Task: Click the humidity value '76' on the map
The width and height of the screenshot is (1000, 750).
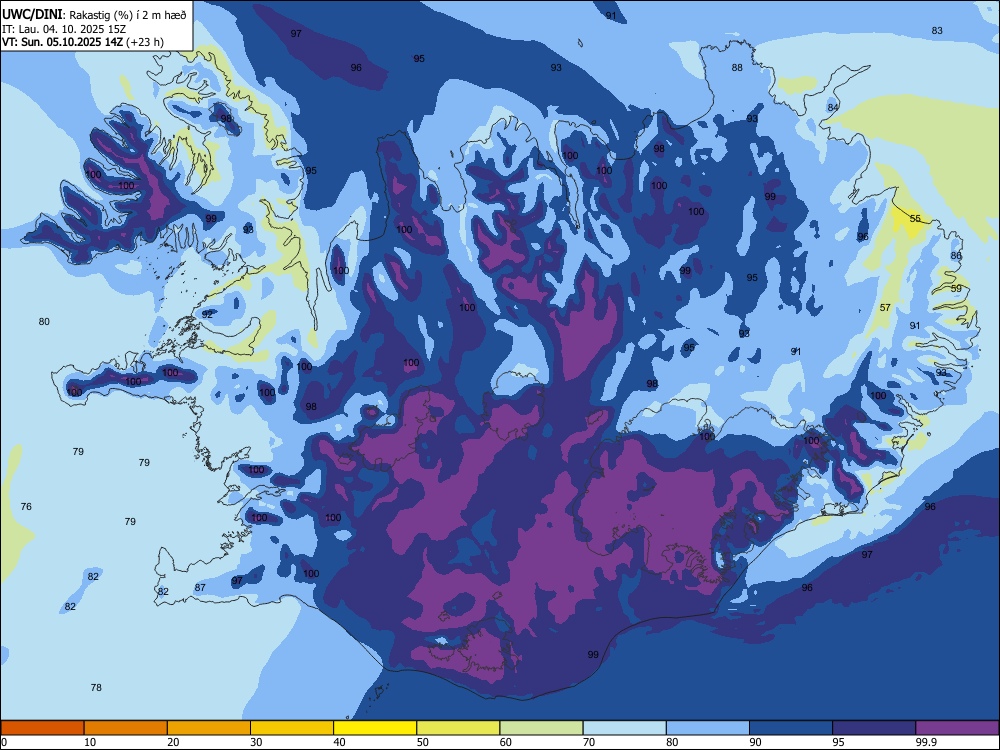Action: [x=26, y=506]
